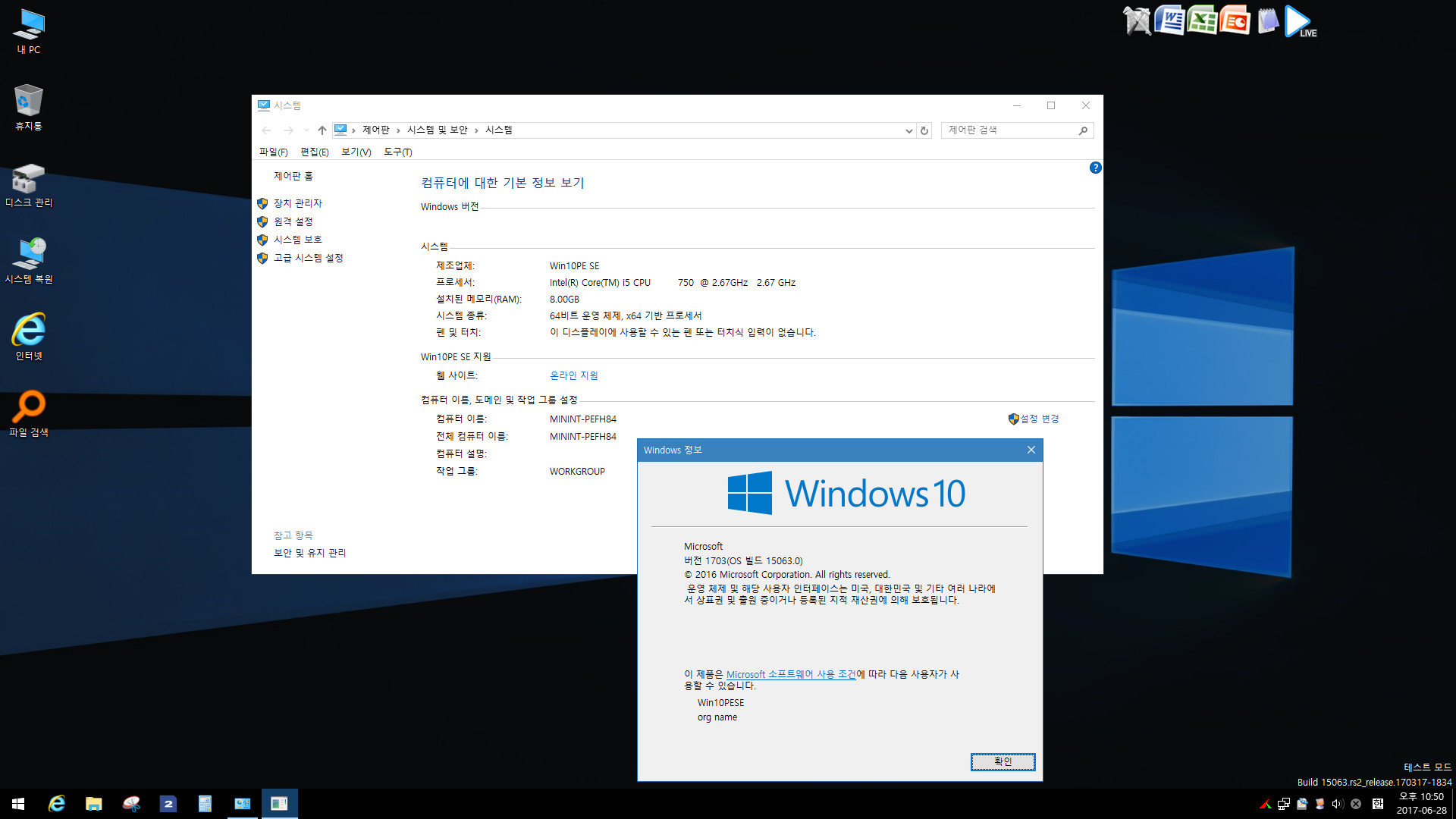The image size is (1456, 819).
Task: Open the 편집(E) menu
Action: 315,152
